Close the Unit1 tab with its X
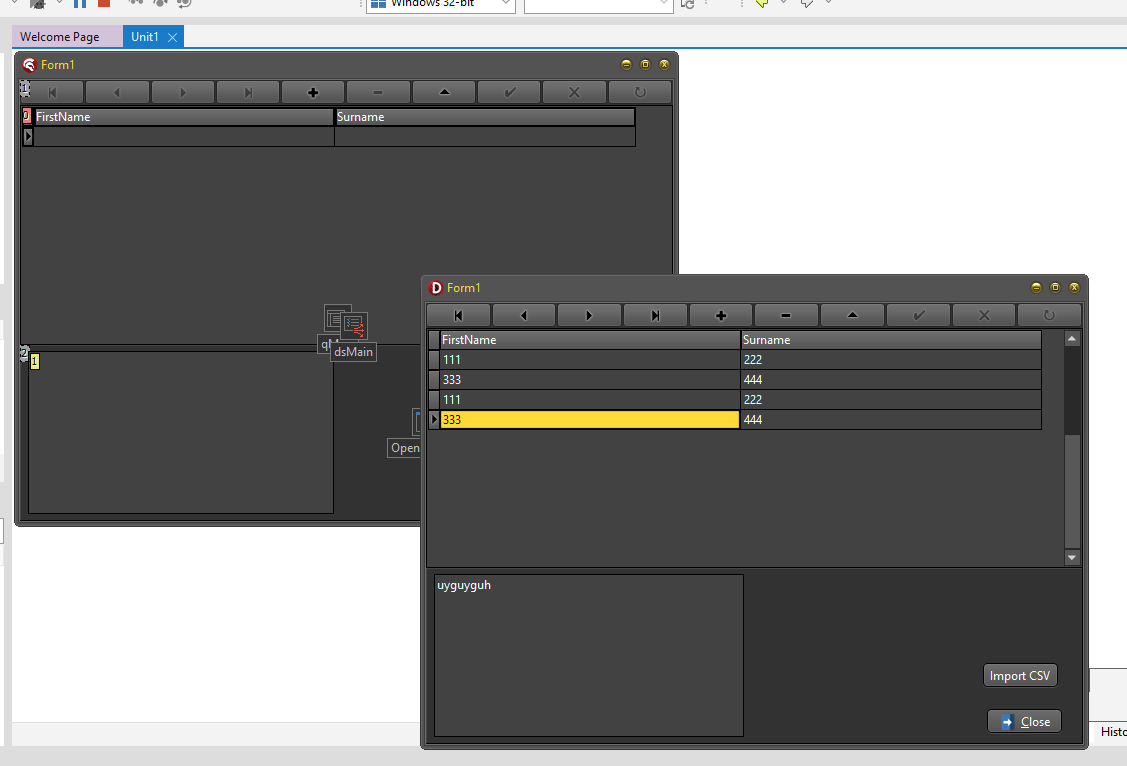 (173, 37)
